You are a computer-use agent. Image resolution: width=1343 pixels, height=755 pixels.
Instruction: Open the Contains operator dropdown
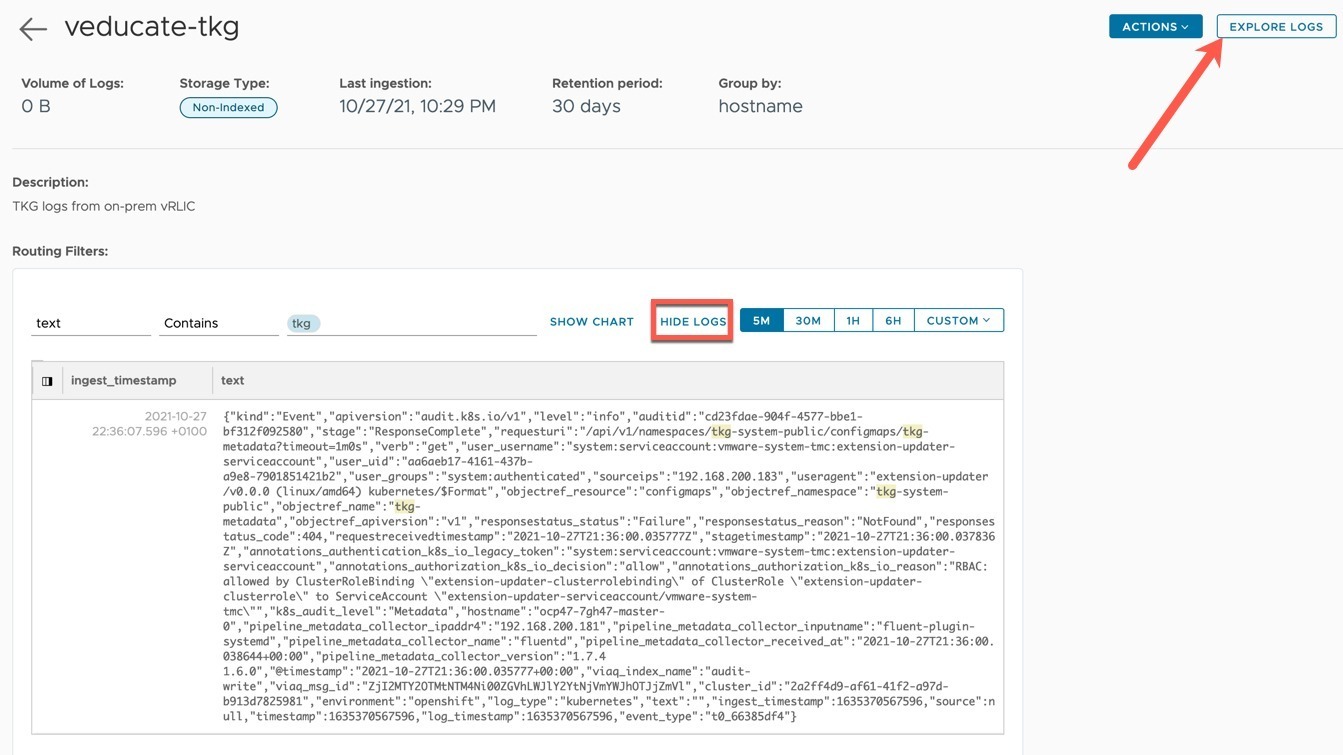(x=219, y=323)
